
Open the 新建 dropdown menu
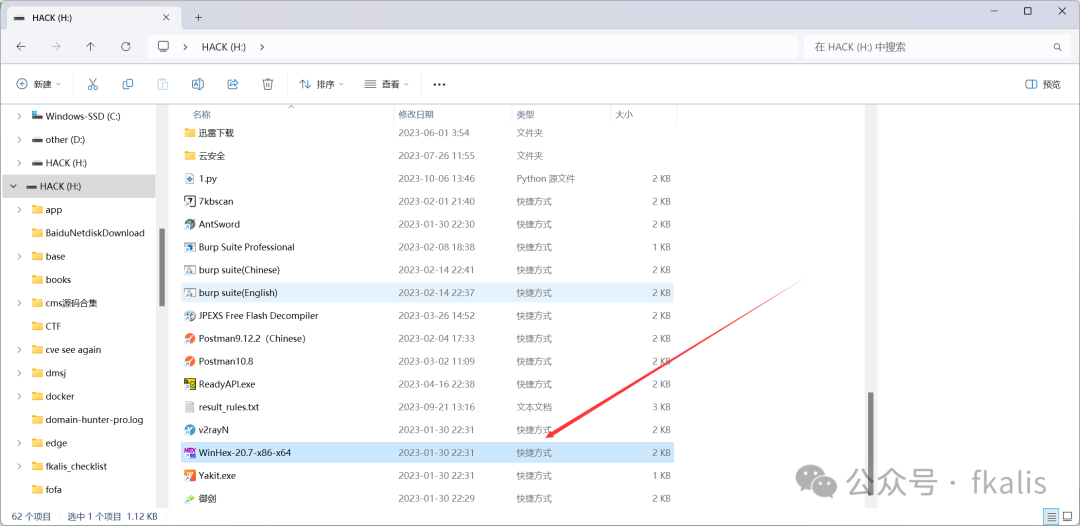click(x=39, y=84)
